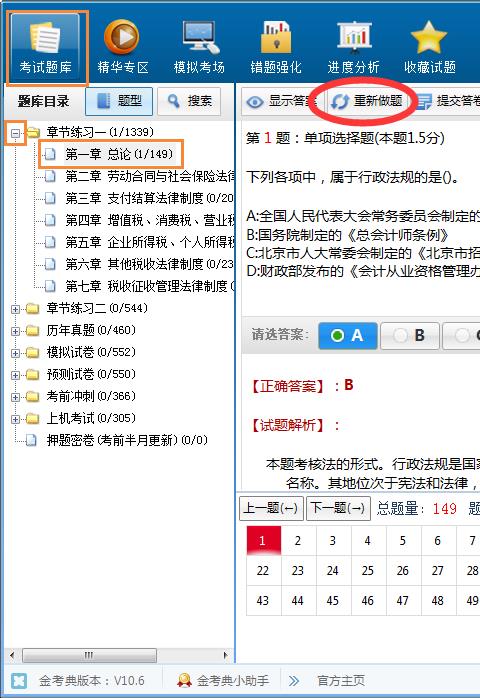
Task: Select the 第一章 总论 chapter
Action: [x=119, y=154]
